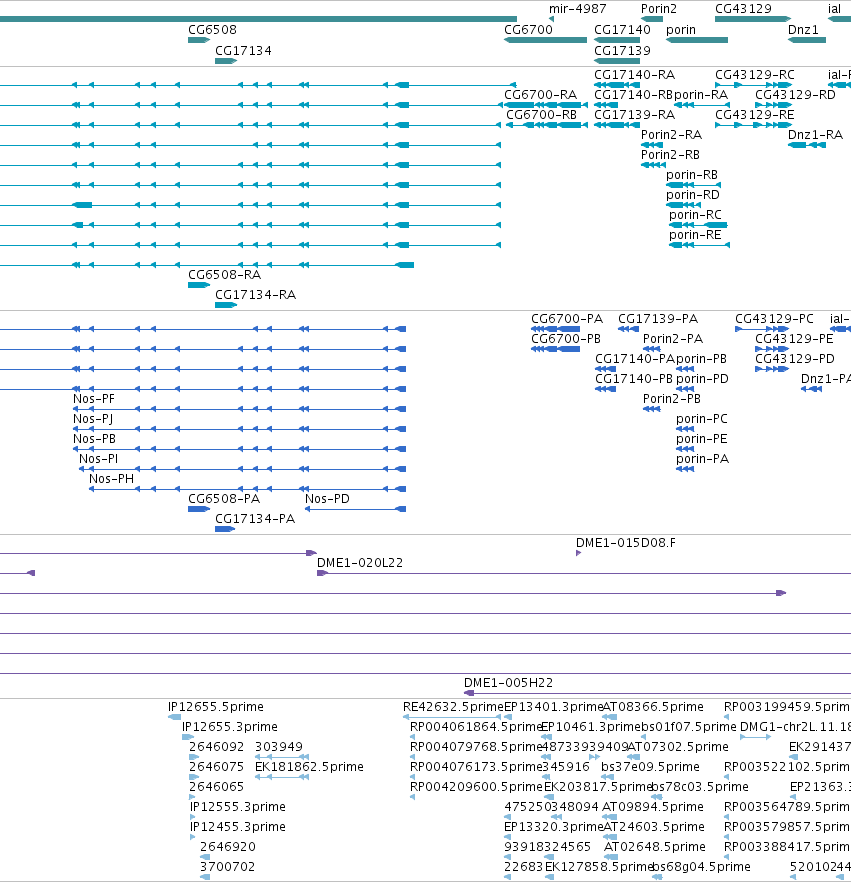Select the CG17140-PB protein

pyautogui.click(x=605, y=389)
